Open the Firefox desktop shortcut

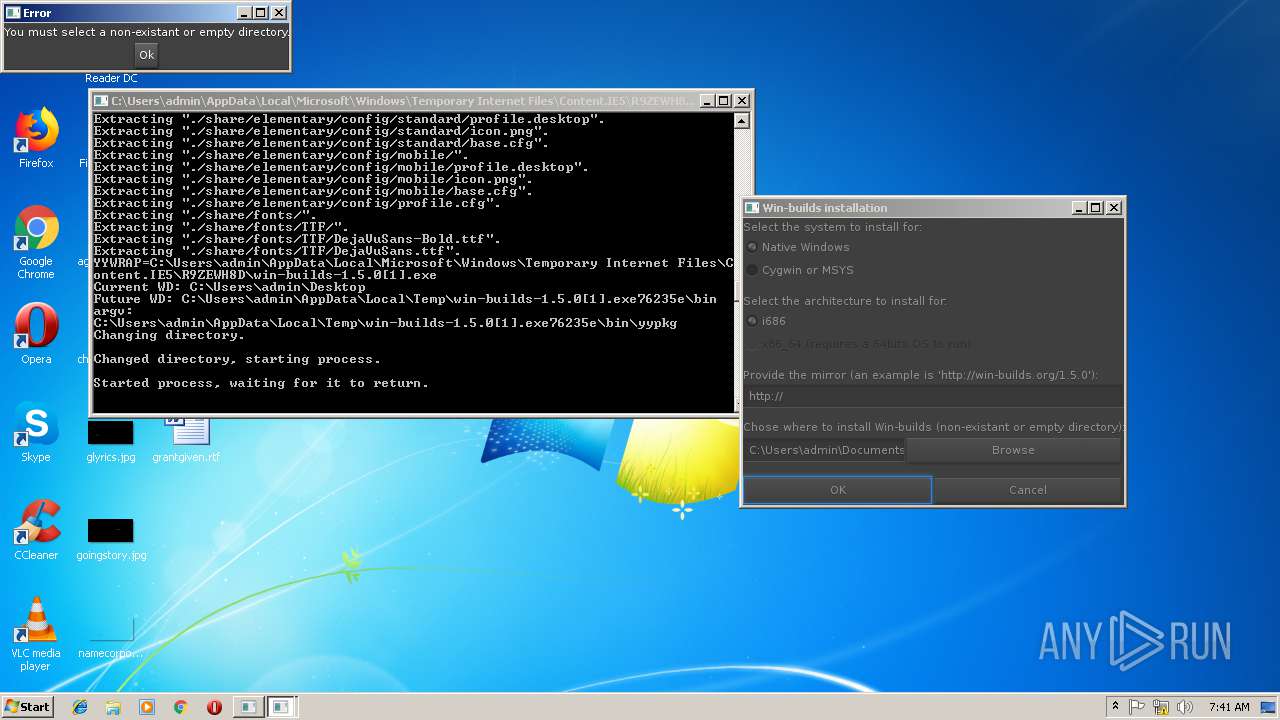pos(36,139)
